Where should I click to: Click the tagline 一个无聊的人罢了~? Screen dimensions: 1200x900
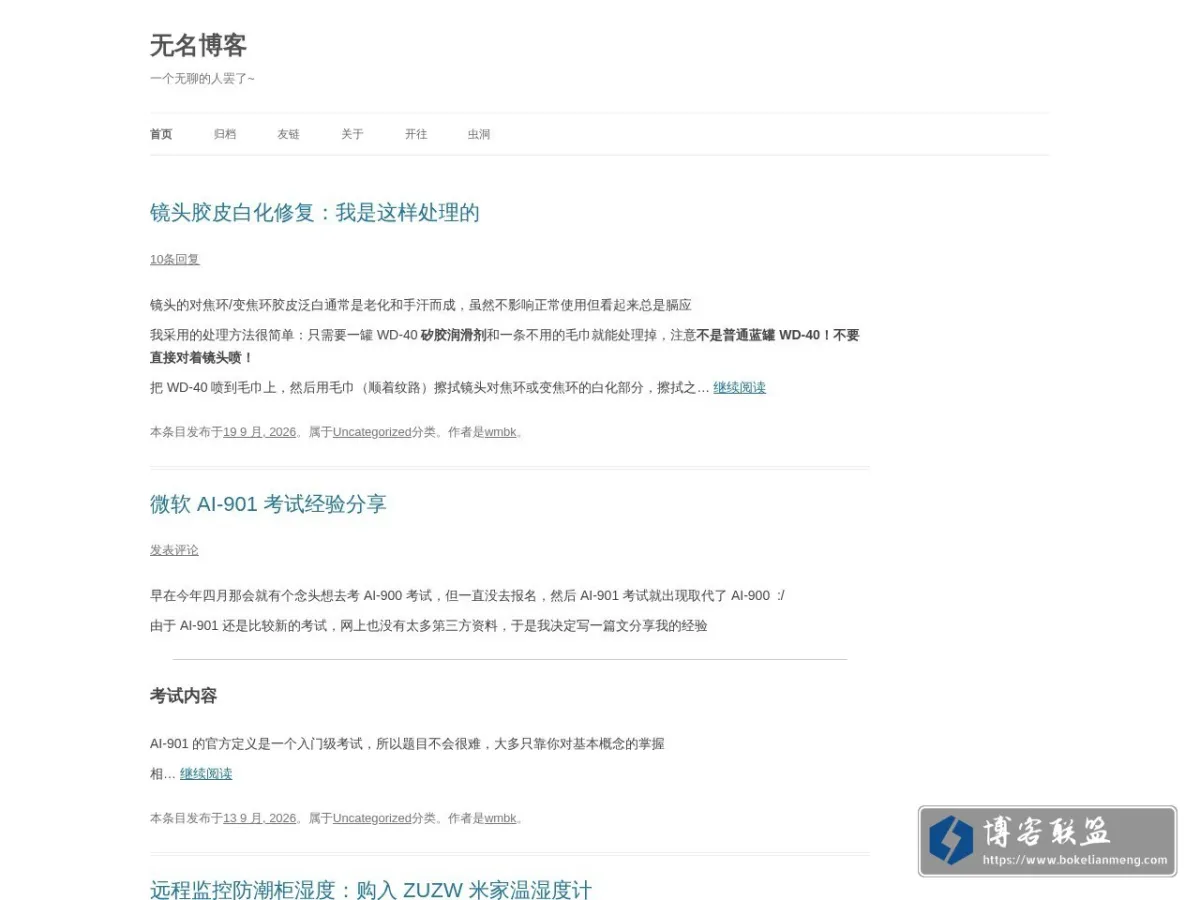[202, 78]
